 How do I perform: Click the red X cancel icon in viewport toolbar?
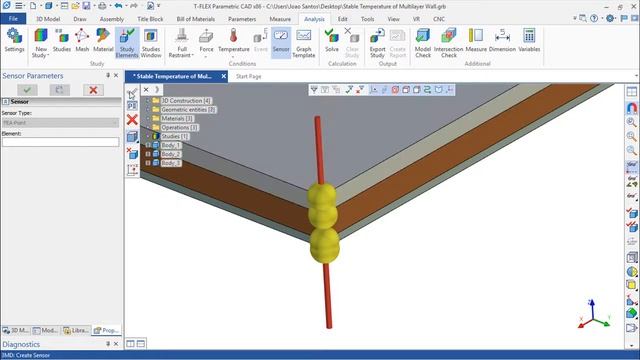pyautogui.click(x=132, y=120)
